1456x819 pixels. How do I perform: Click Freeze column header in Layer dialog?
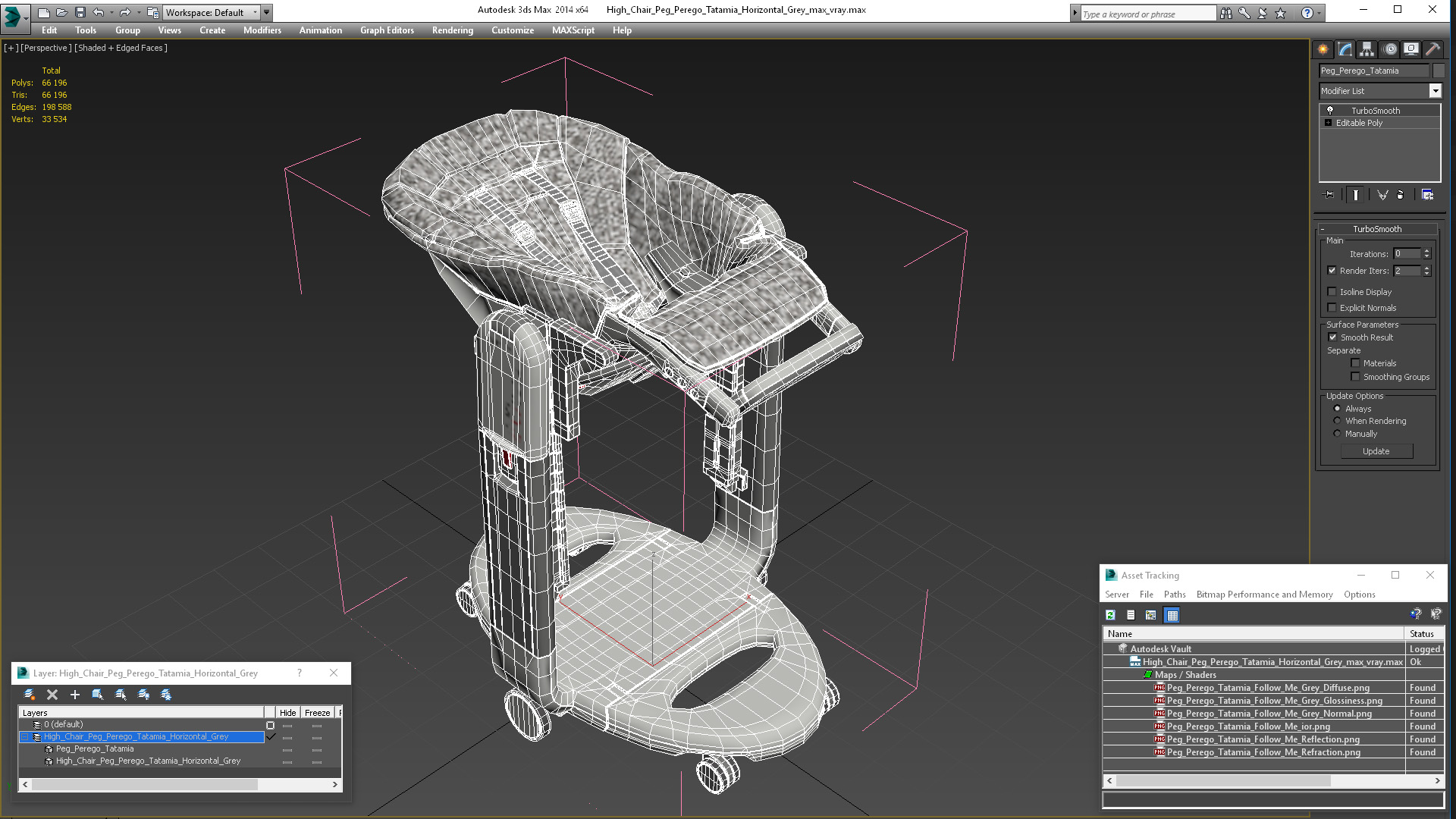[x=317, y=713]
